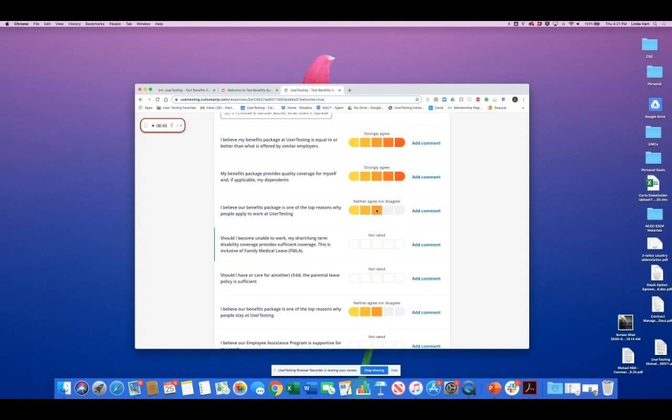Add comment on disability coverage statement

coord(426,245)
